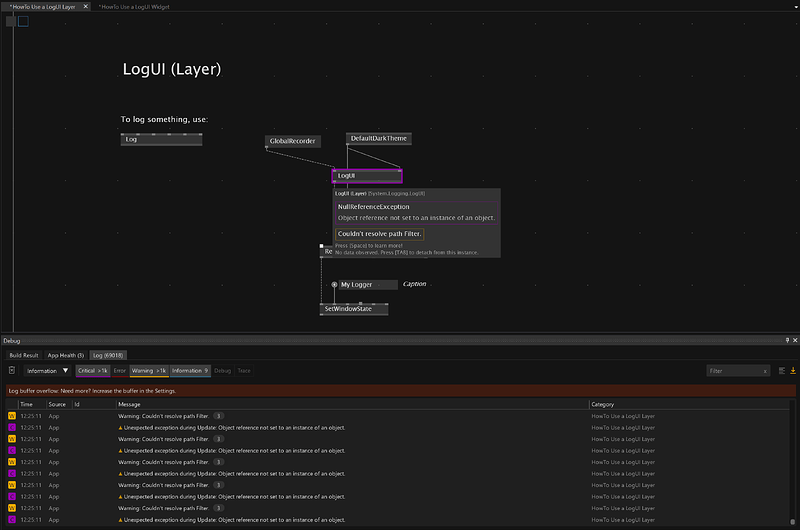The width and height of the screenshot is (800, 530).
Task: Select the Log node
Action: pyautogui.click(x=161, y=139)
